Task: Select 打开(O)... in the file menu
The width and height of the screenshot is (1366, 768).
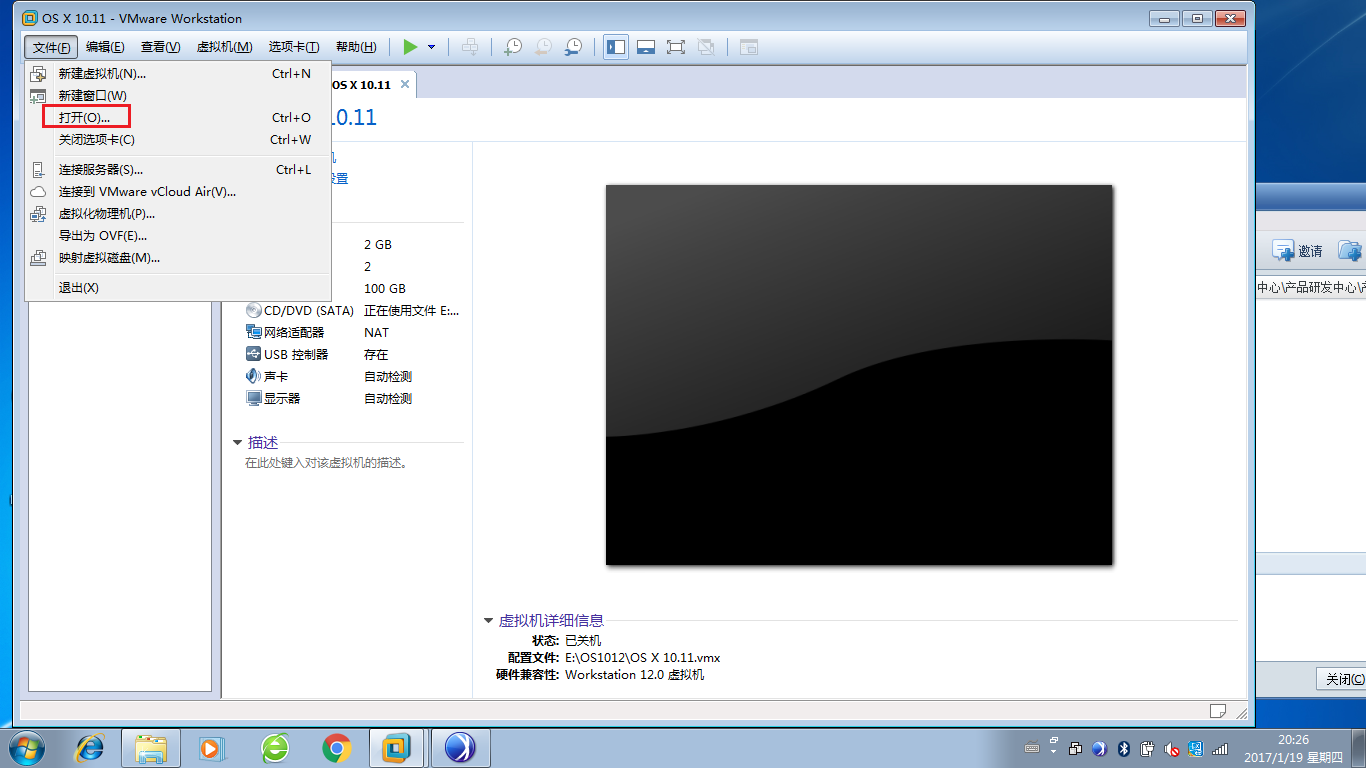Action: point(178,117)
